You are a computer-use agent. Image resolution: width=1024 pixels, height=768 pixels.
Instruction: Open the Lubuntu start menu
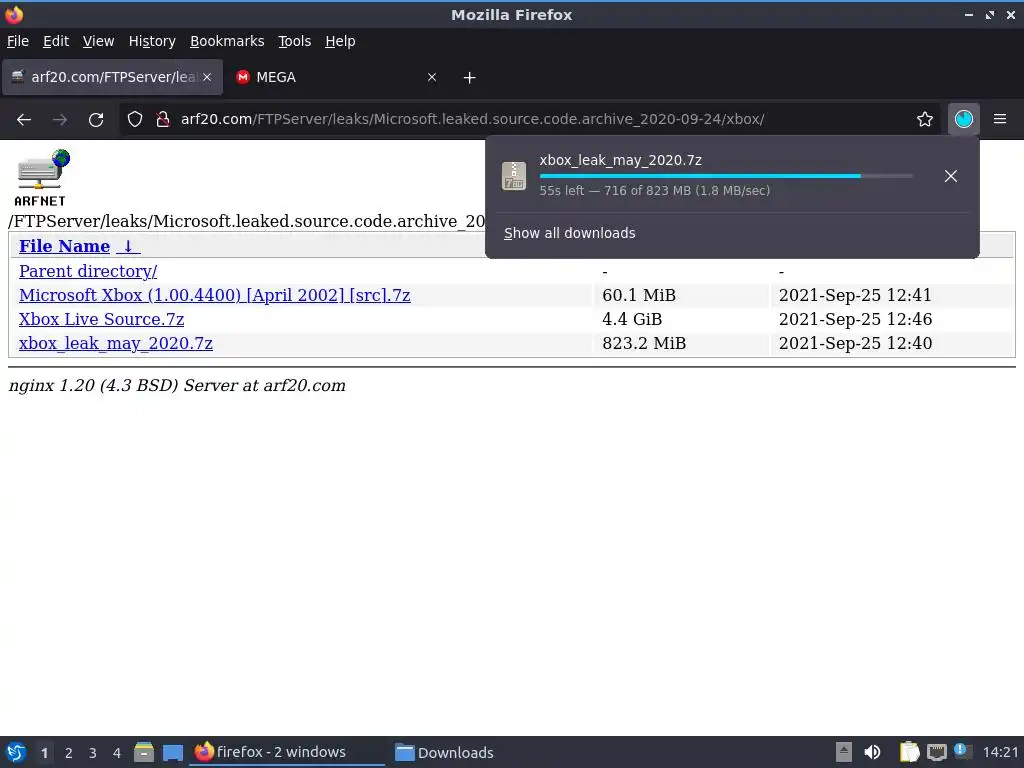click(x=16, y=752)
